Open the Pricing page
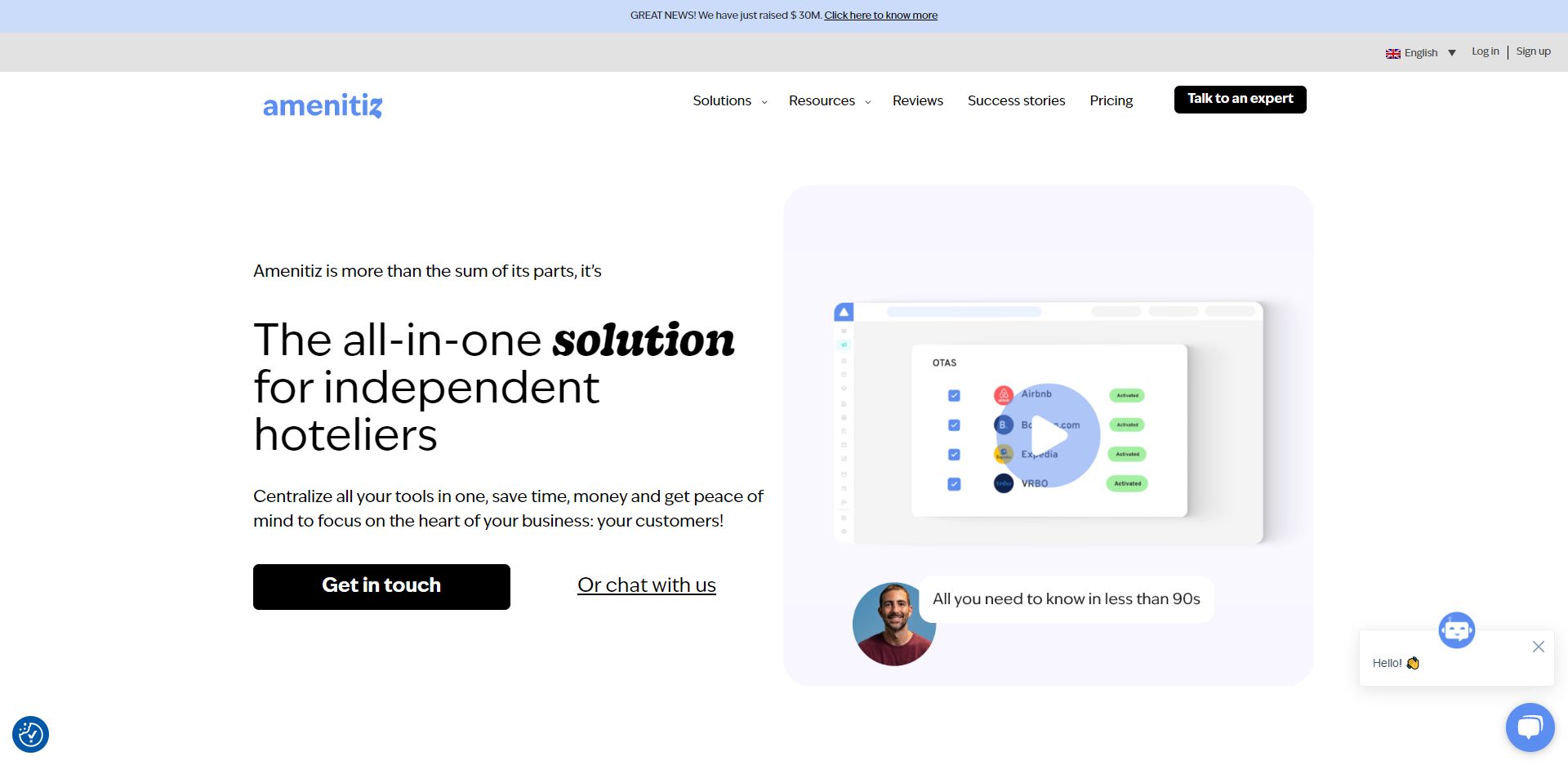Screen dimensions: 1568x765 click(x=1111, y=100)
